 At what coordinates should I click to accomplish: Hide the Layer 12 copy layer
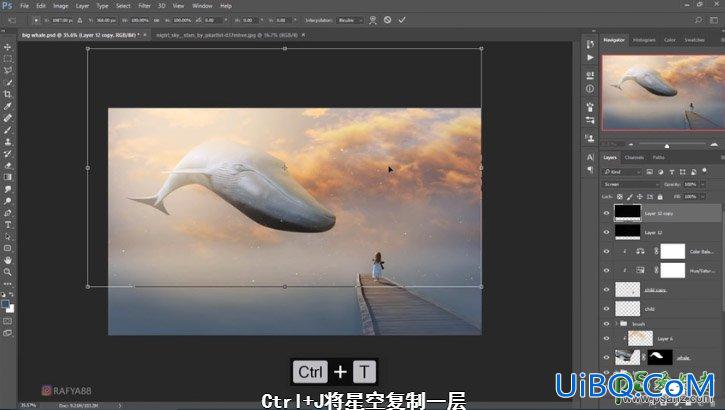point(607,213)
